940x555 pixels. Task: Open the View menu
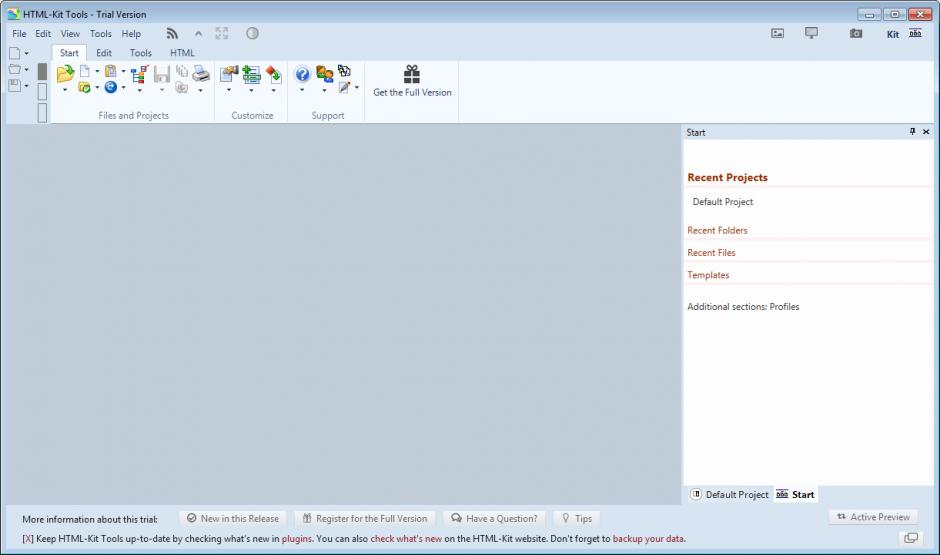[70, 34]
